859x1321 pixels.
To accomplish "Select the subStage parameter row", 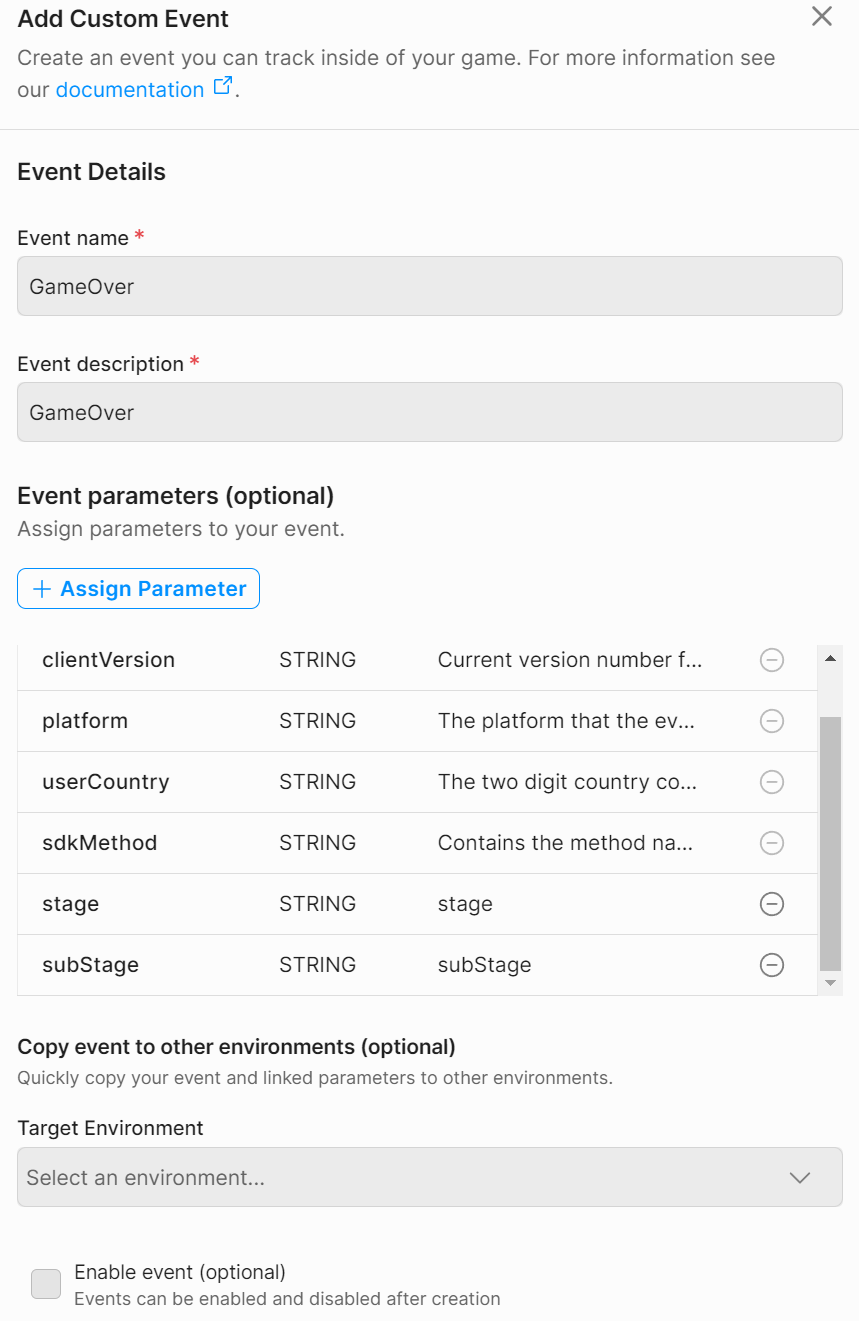I will pyautogui.click(x=417, y=965).
